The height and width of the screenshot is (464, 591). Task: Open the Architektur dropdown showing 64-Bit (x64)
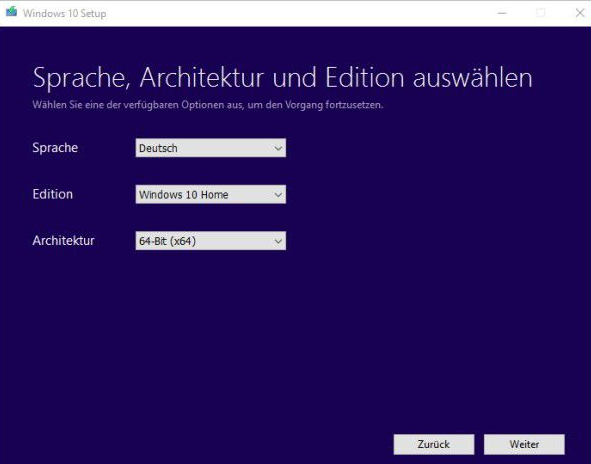211,240
